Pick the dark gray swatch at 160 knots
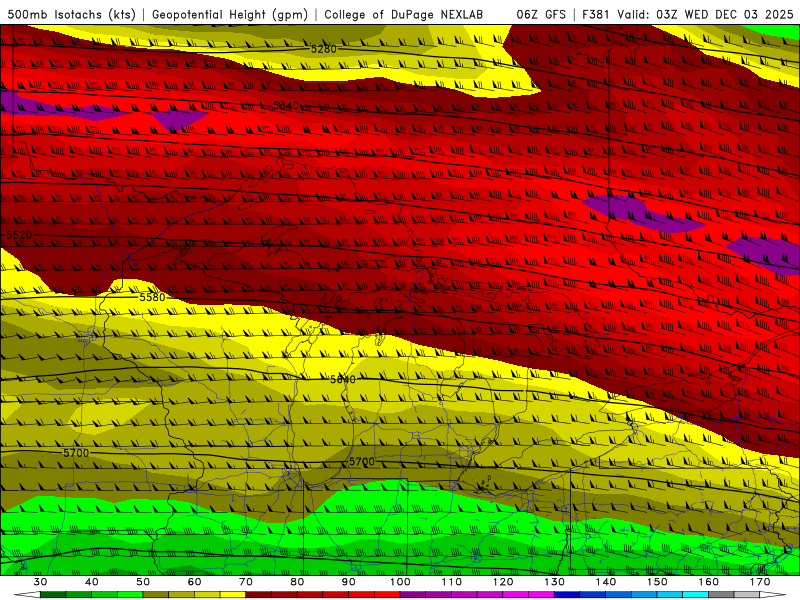This screenshot has height=600, width=800. [x=721, y=595]
